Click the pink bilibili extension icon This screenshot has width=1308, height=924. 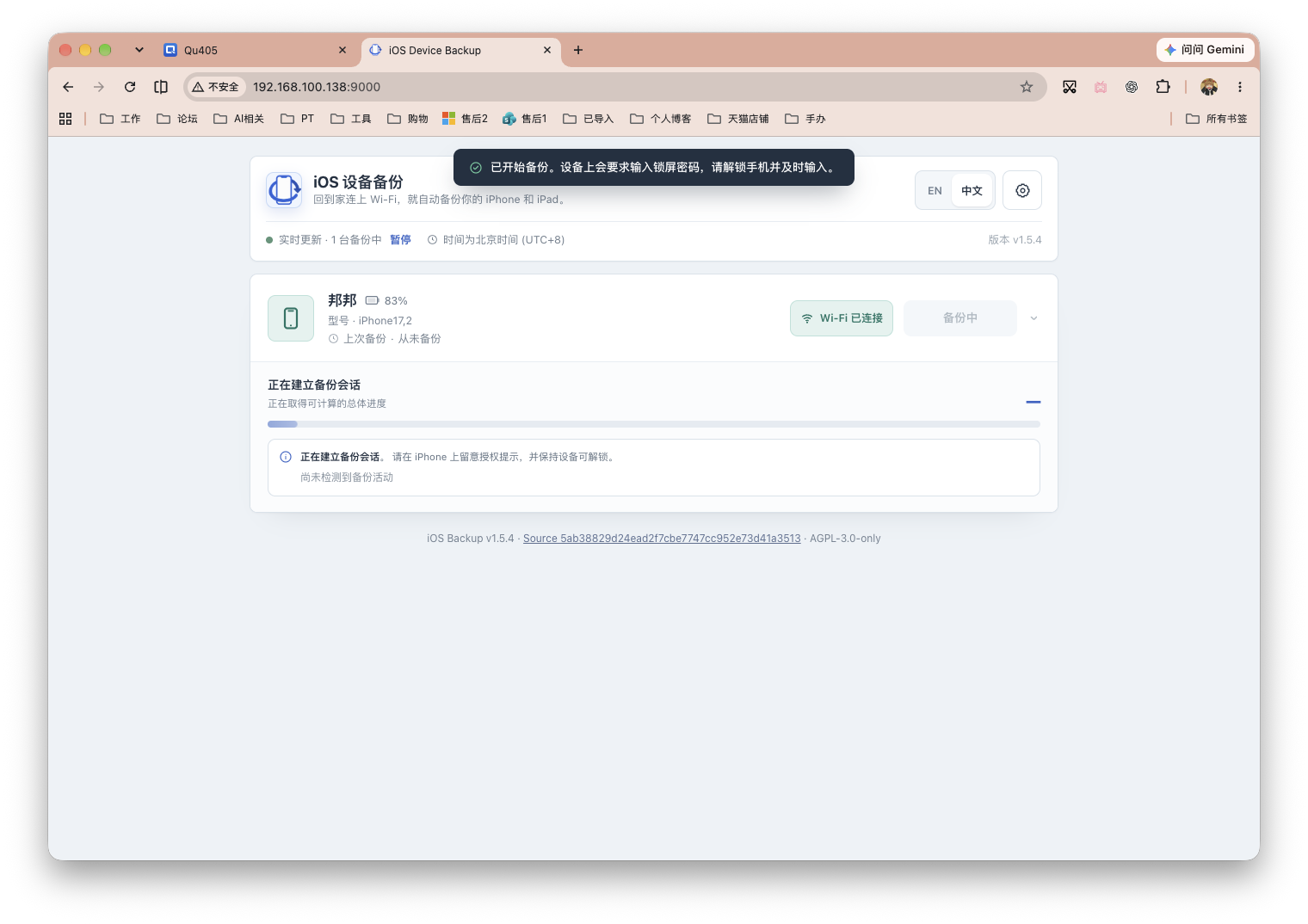(x=1101, y=87)
